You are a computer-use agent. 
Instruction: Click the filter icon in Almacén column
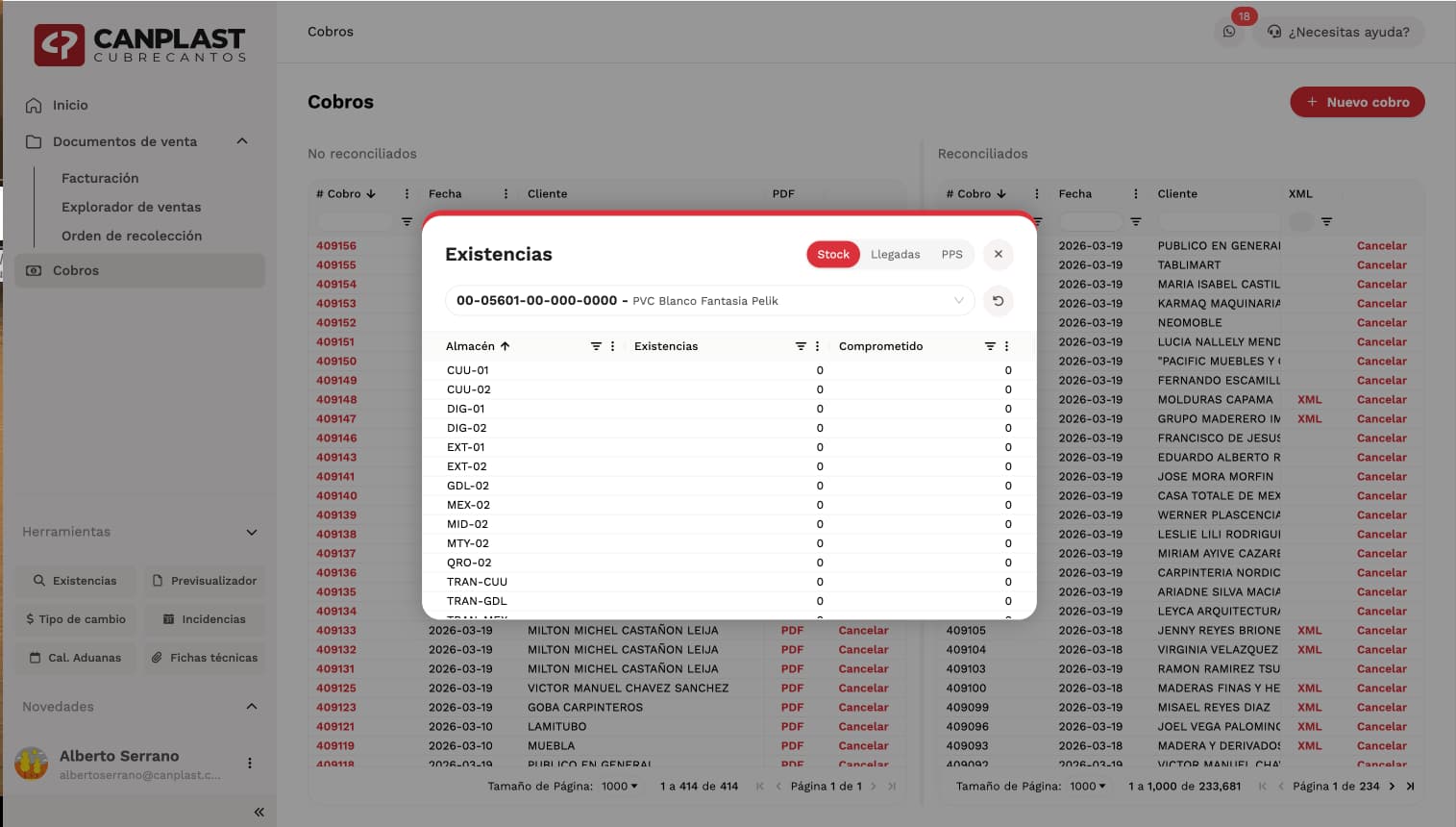pyautogui.click(x=596, y=346)
